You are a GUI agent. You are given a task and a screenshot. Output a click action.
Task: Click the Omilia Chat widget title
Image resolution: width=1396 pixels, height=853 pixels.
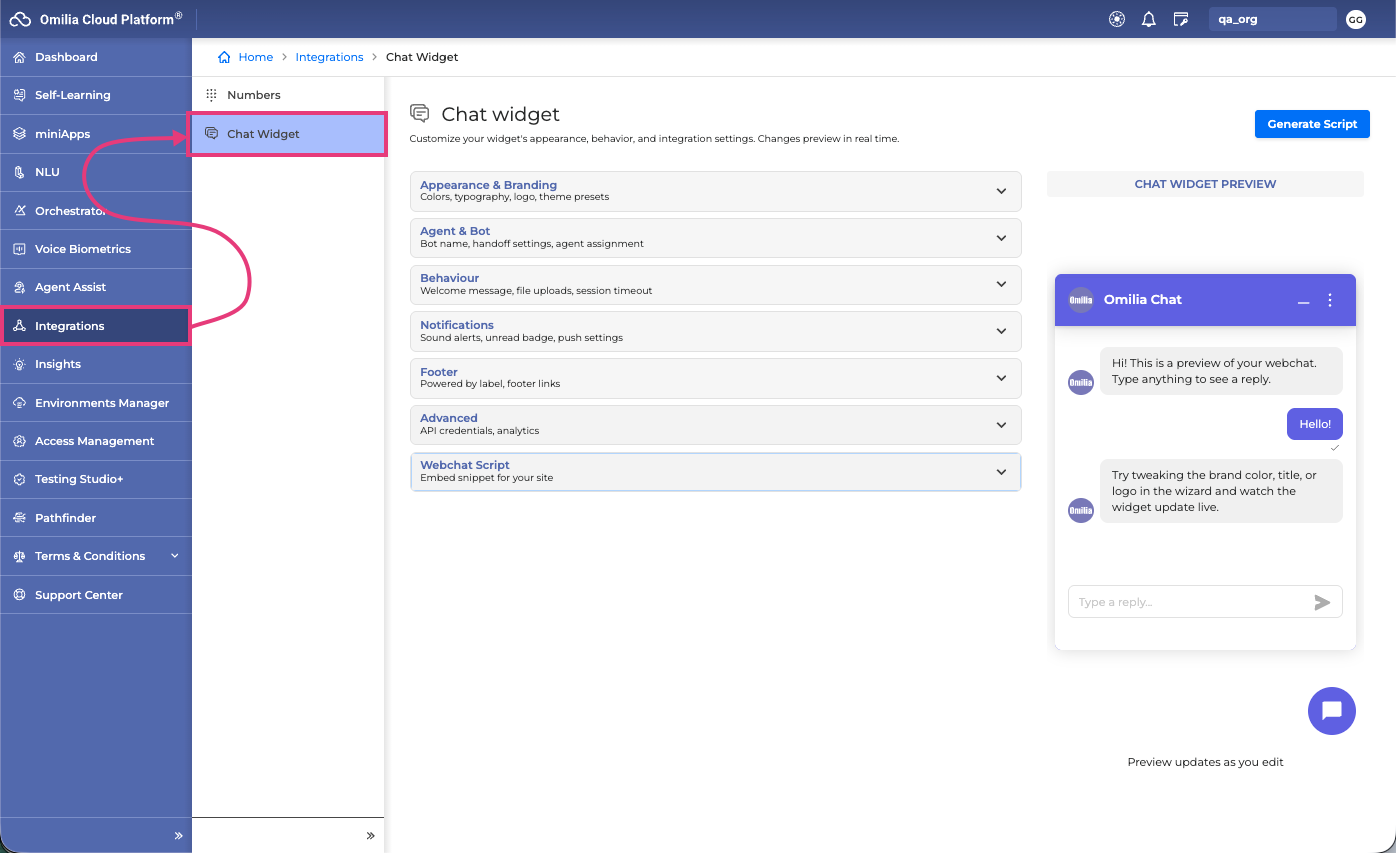click(x=1143, y=300)
